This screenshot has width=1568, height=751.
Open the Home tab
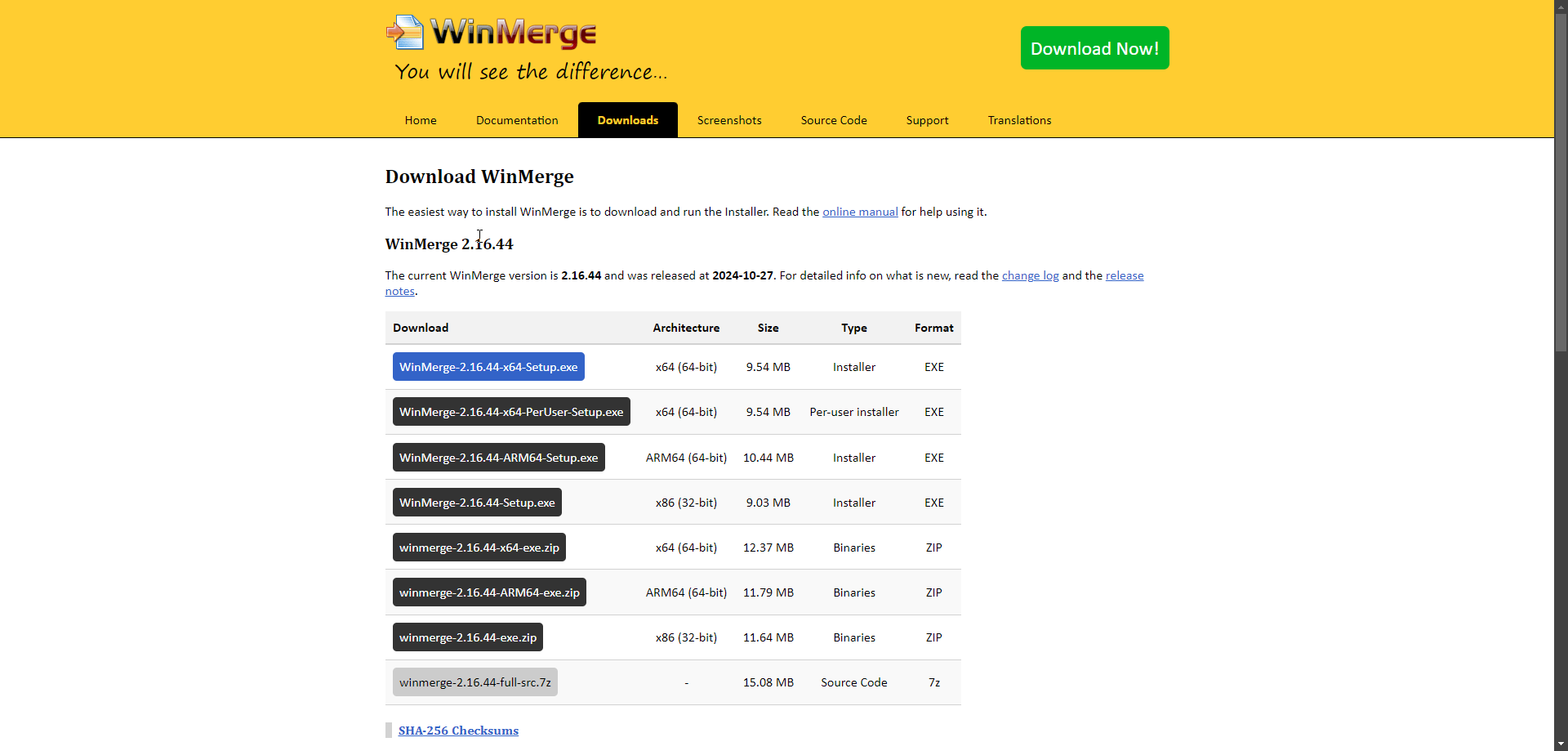tap(421, 120)
